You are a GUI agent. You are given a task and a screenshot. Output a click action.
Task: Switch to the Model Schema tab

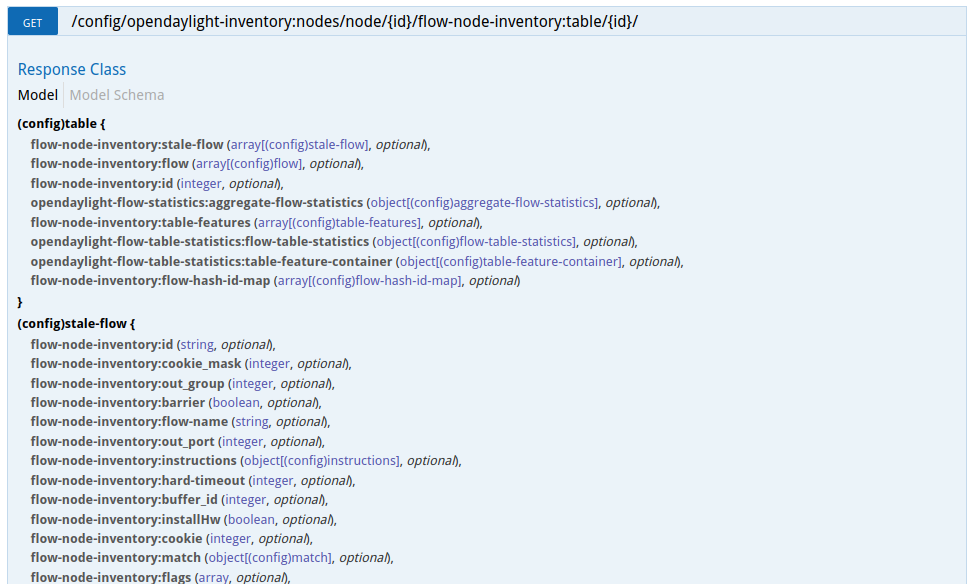117,95
